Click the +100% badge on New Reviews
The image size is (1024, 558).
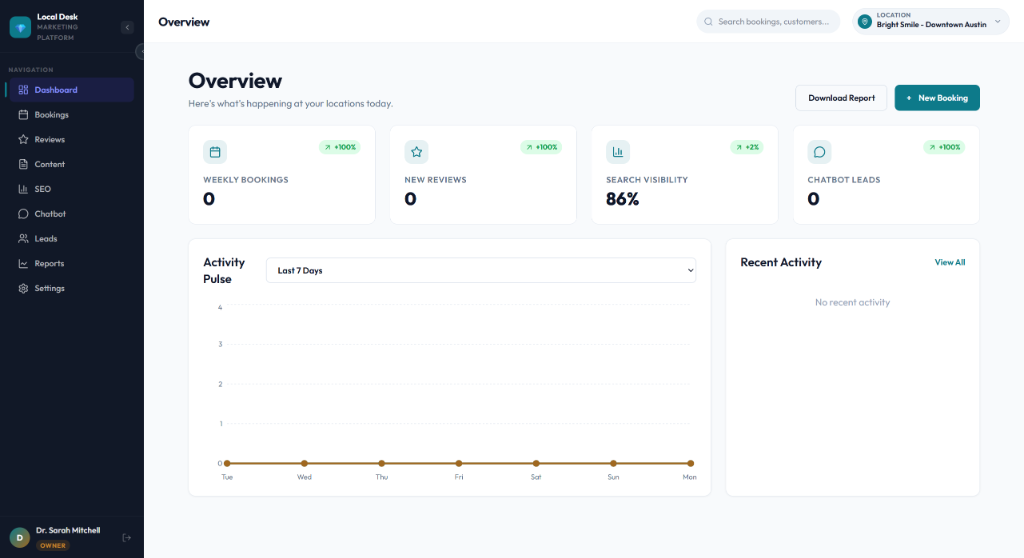541,148
